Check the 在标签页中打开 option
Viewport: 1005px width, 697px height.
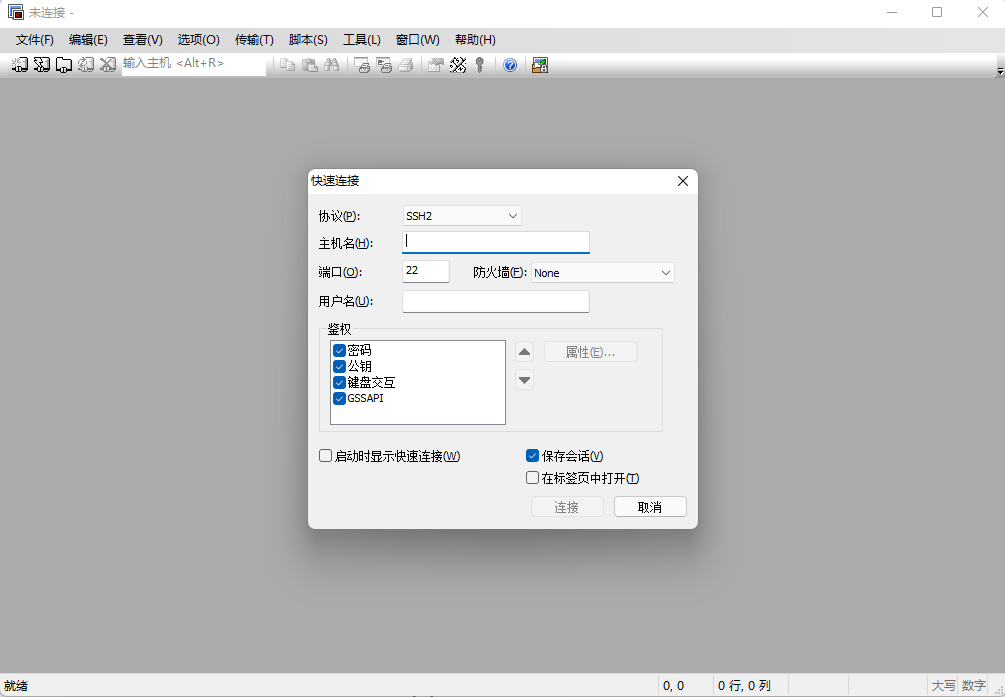(532, 477)
